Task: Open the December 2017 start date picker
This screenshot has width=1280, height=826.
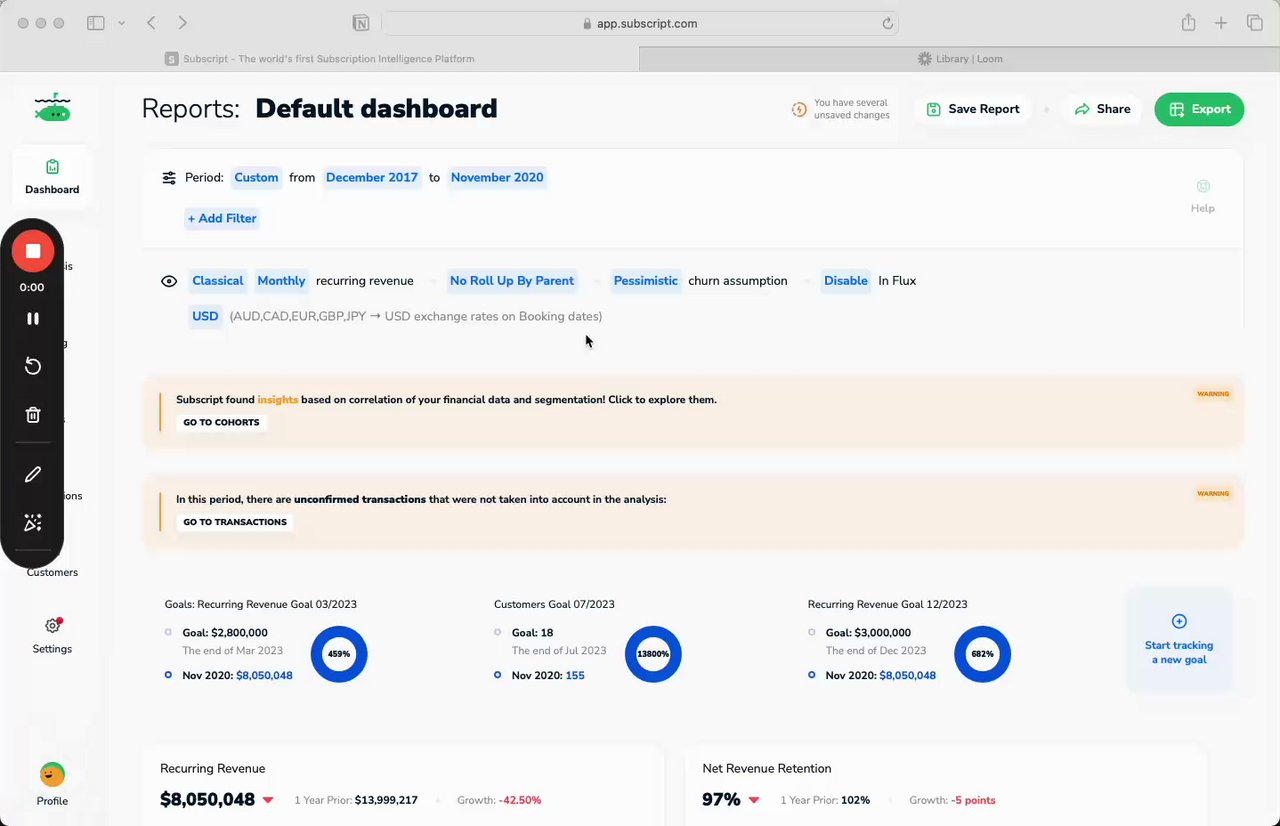Action: click(x=372, y=178)
